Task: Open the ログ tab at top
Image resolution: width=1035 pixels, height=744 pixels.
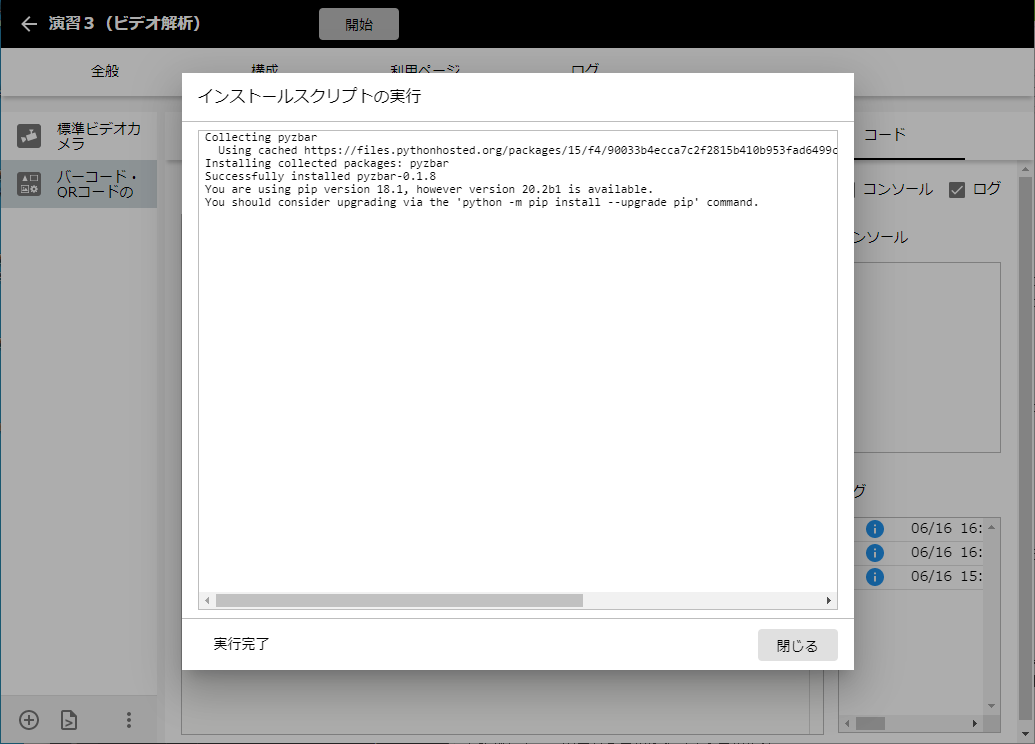Action: point(585,69)
